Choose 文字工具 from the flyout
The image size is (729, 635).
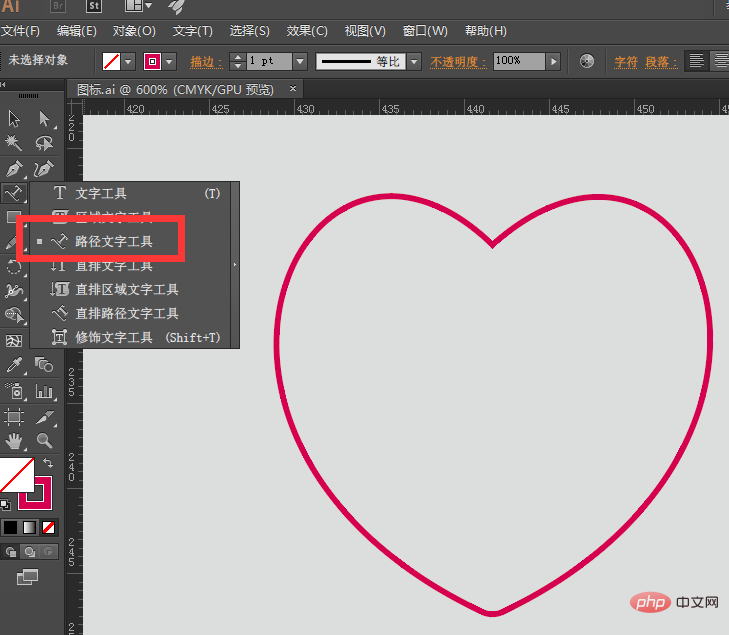click(x=130, y=193)
